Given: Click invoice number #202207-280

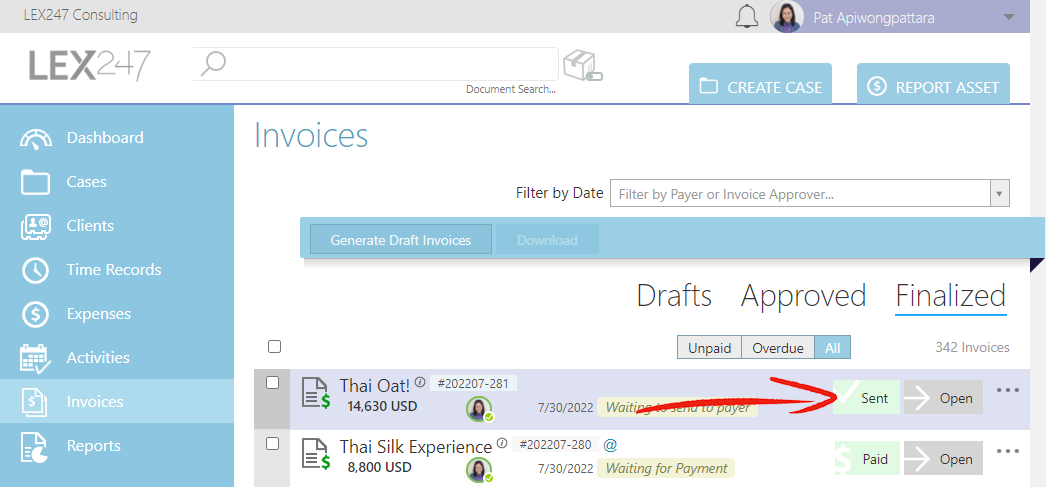Looking at the screenshot, I should [555, 444].
